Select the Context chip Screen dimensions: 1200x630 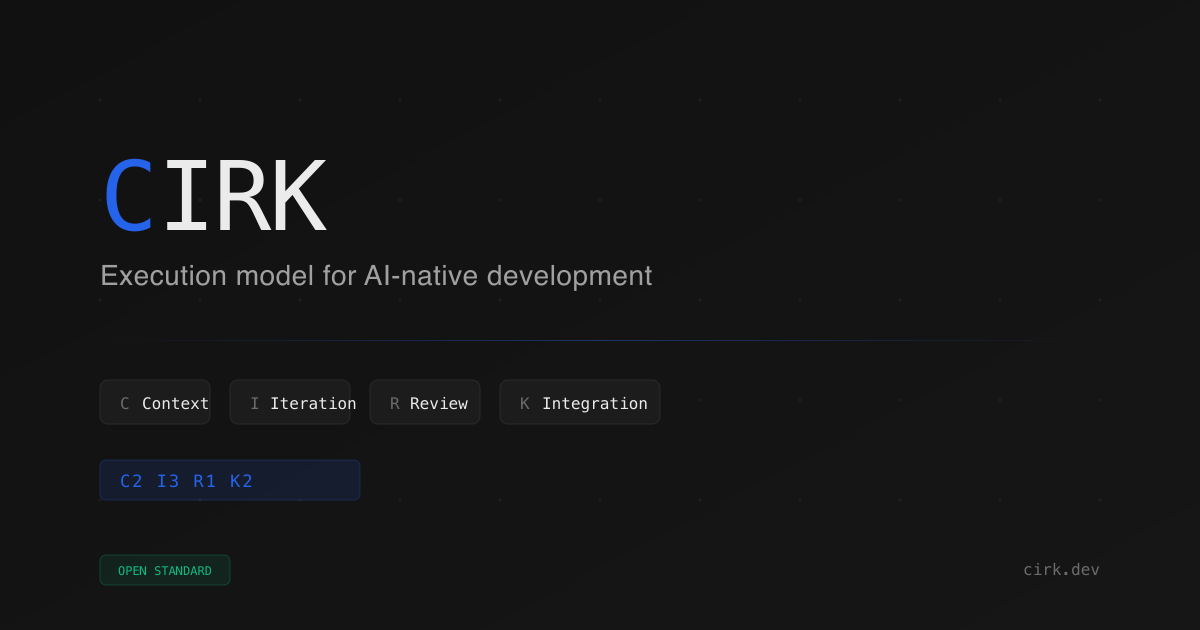pos(155,403)
